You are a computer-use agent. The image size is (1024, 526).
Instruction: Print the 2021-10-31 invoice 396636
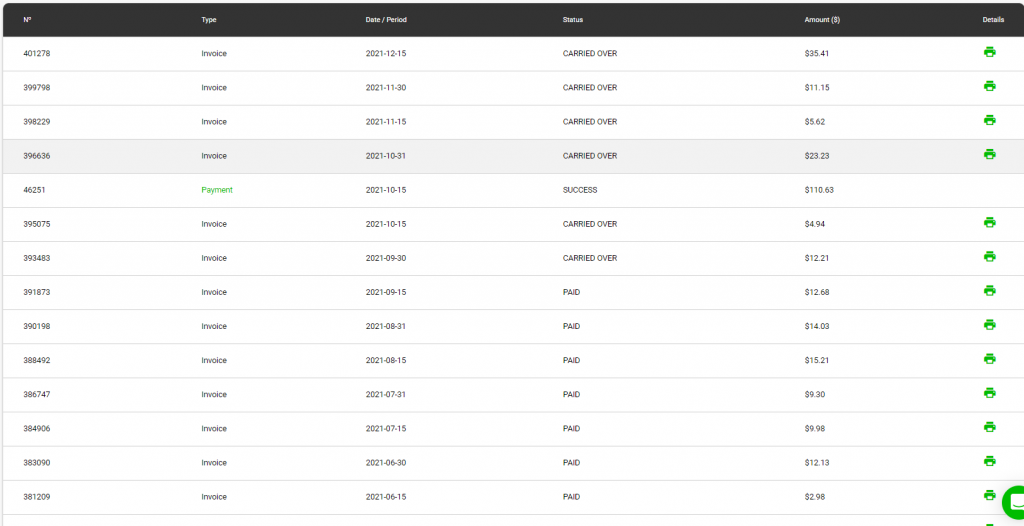click(x=989, y=154)
